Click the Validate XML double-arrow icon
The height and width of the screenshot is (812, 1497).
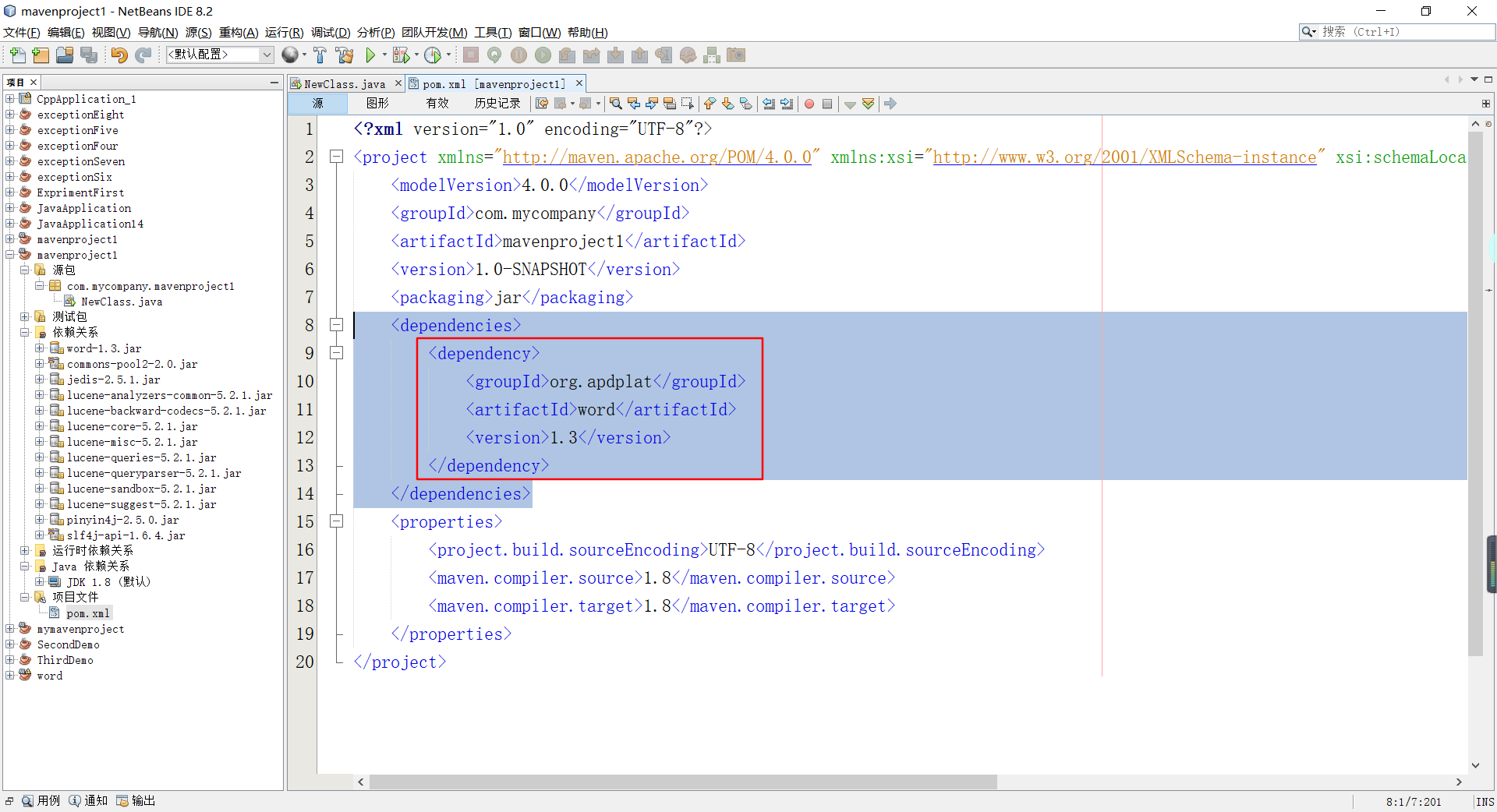pos(868,104)
